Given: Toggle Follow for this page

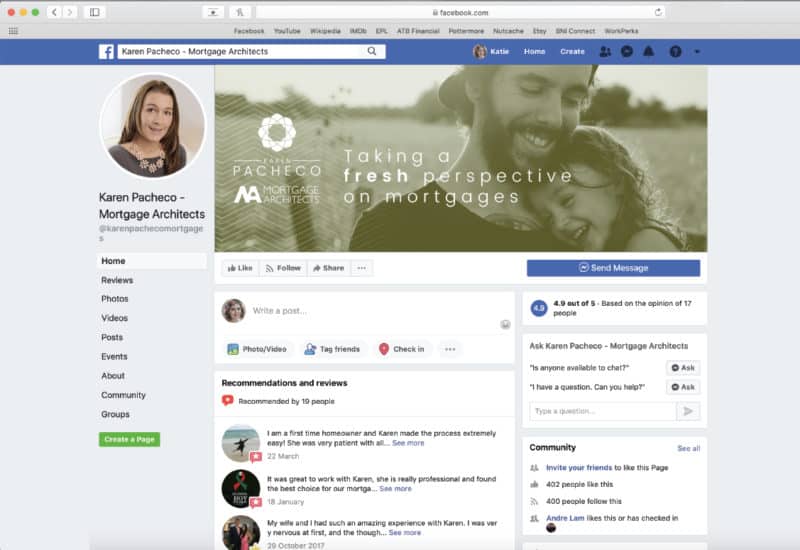Looking at the screenshot, I should [282, 268].
